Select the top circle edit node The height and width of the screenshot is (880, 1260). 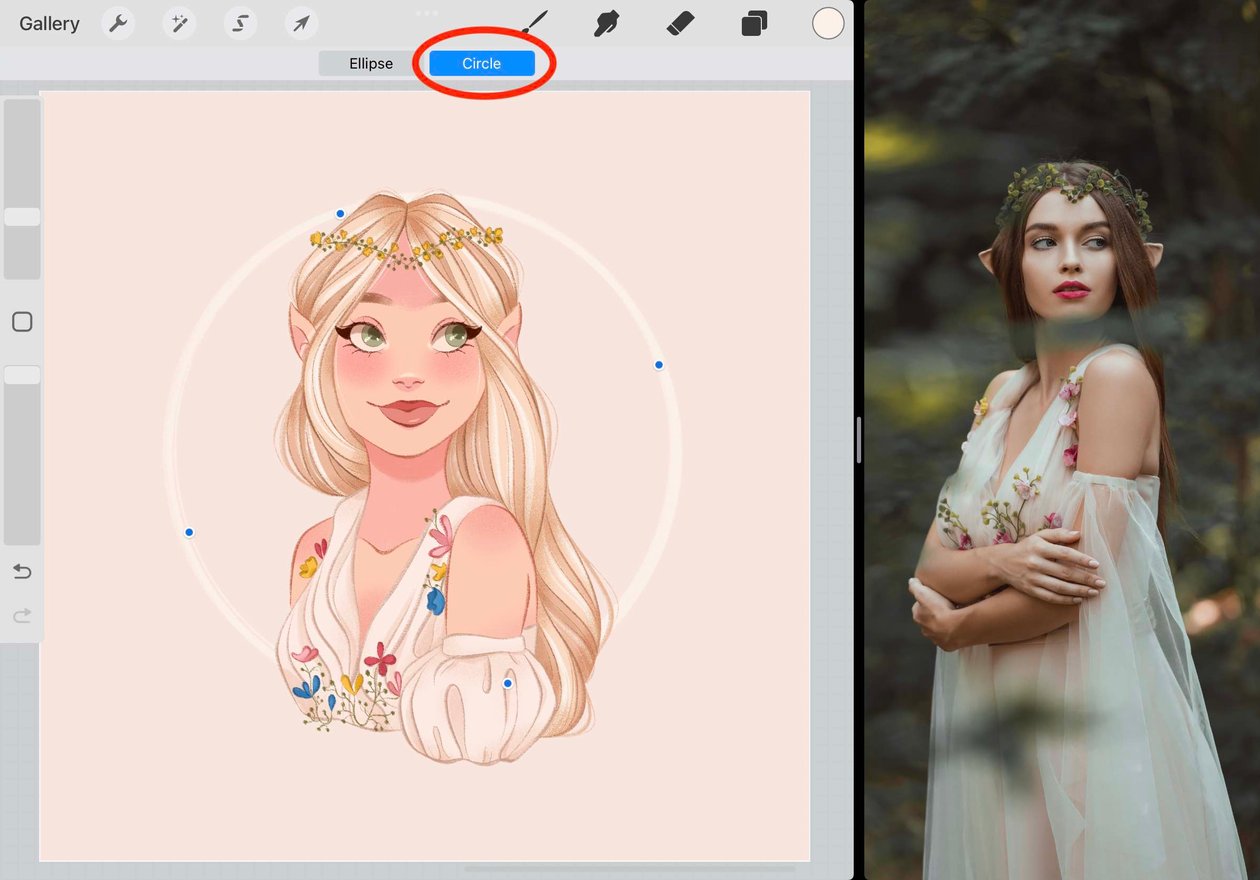click(340, 214)
